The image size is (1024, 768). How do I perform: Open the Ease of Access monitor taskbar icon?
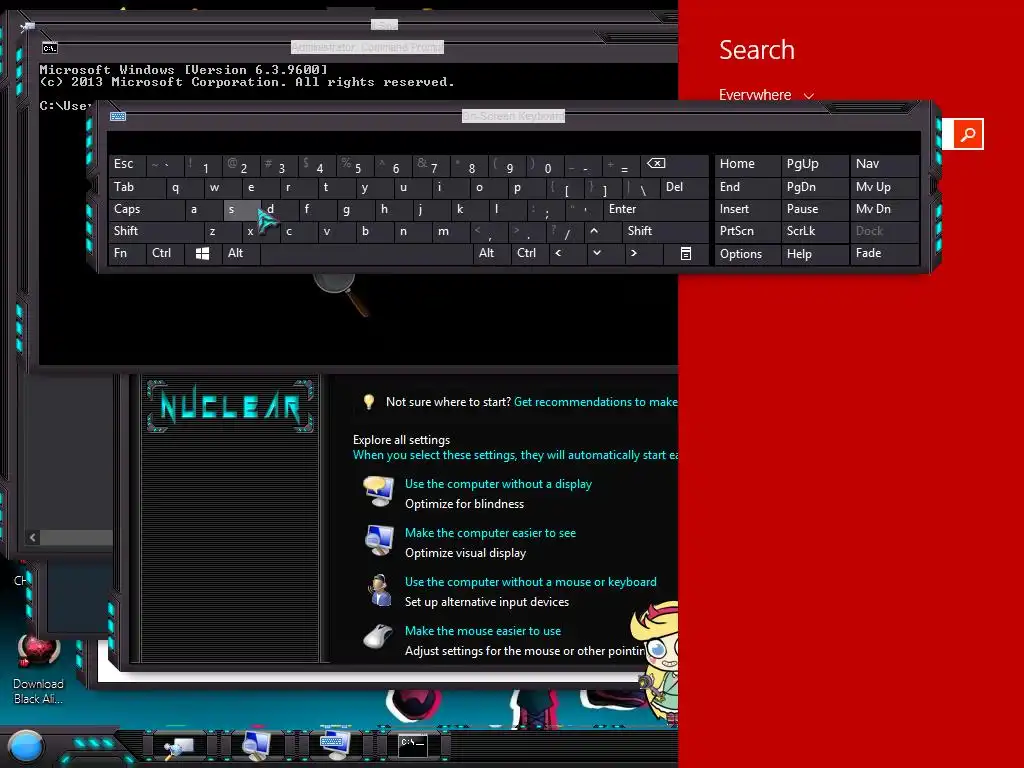(256, 744)
